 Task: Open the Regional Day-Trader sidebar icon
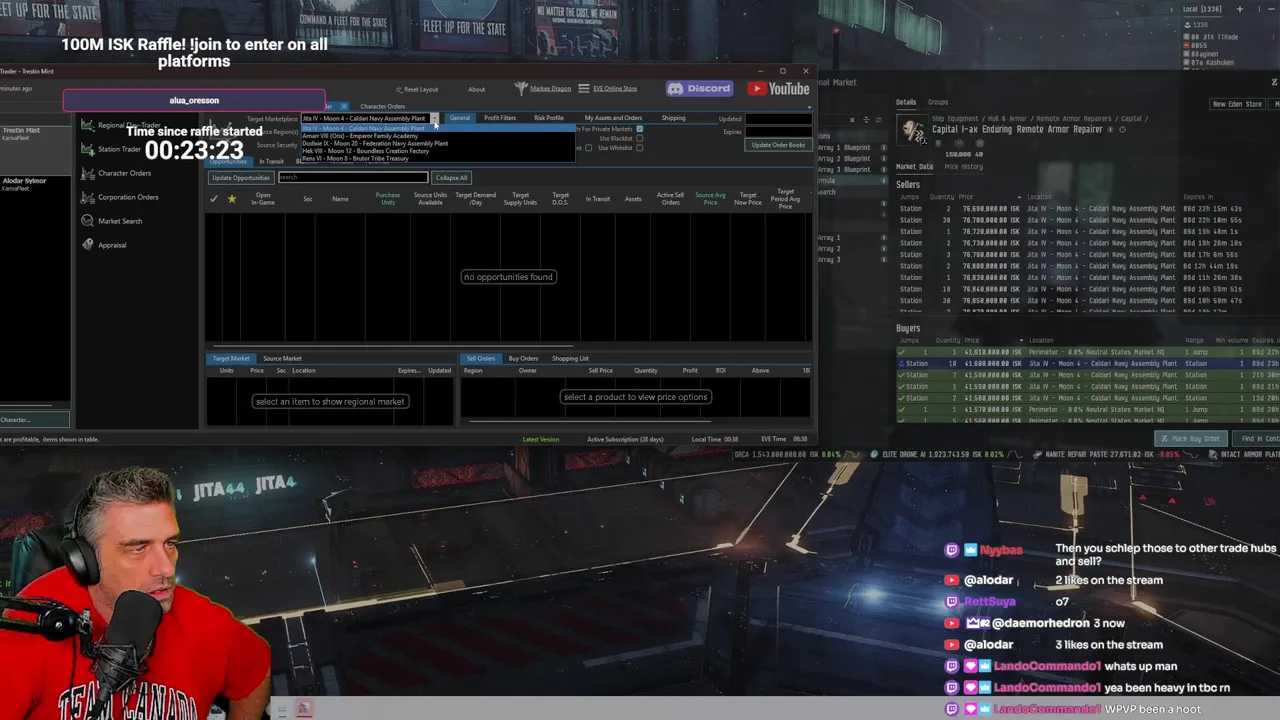[x=88, y=125]
